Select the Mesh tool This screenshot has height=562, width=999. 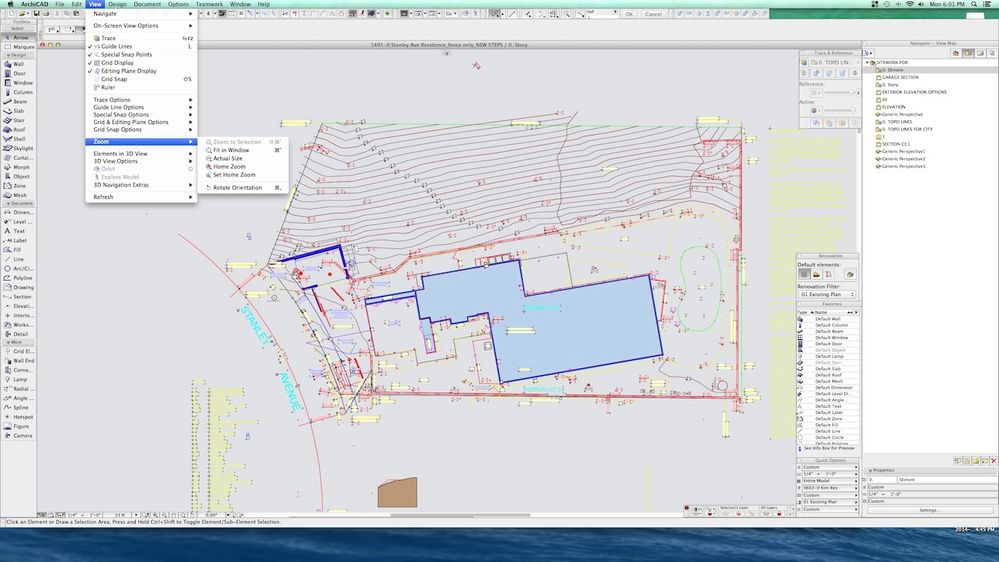coord(19,195)
